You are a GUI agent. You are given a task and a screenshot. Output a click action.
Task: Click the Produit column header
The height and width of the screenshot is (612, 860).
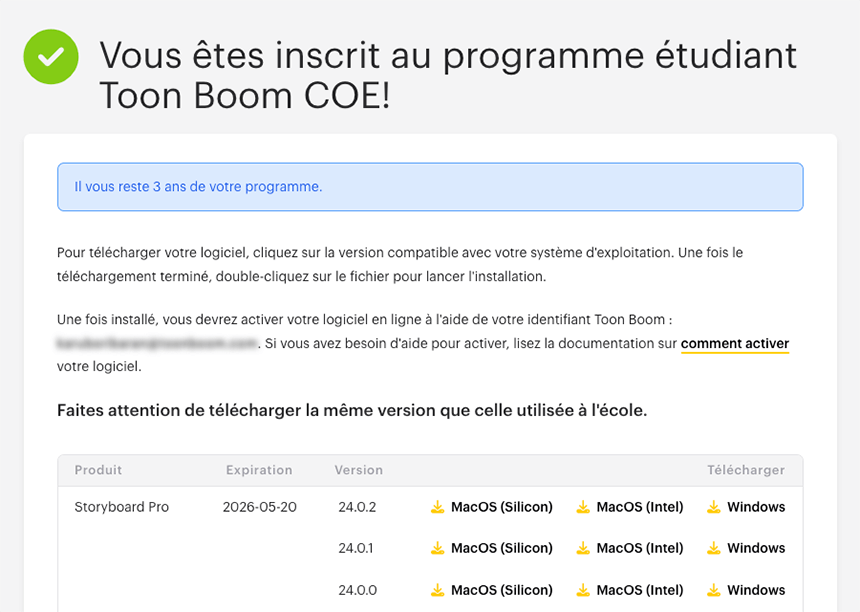(x=98, y=470)
